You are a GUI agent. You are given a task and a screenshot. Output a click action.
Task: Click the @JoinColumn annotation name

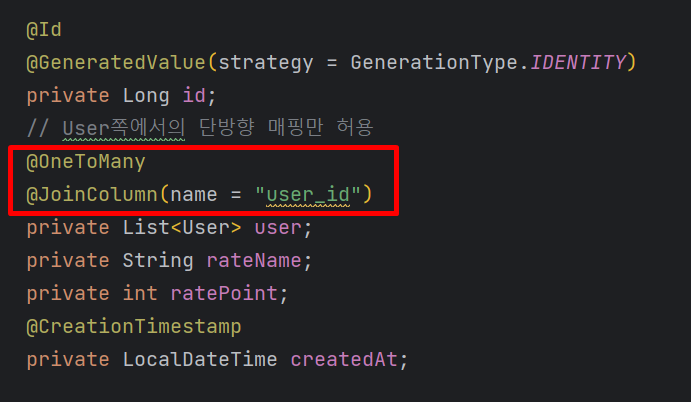pyautogui.click(x=92, y=194)
